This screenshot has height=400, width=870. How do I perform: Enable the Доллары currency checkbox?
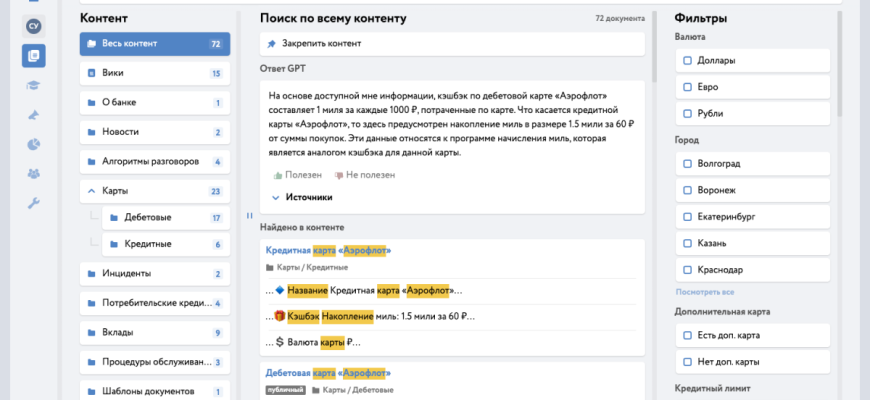(687, 61)
